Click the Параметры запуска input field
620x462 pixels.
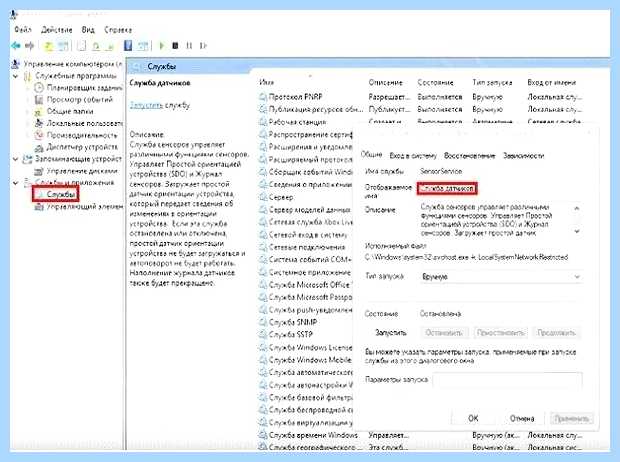point(507,381)
